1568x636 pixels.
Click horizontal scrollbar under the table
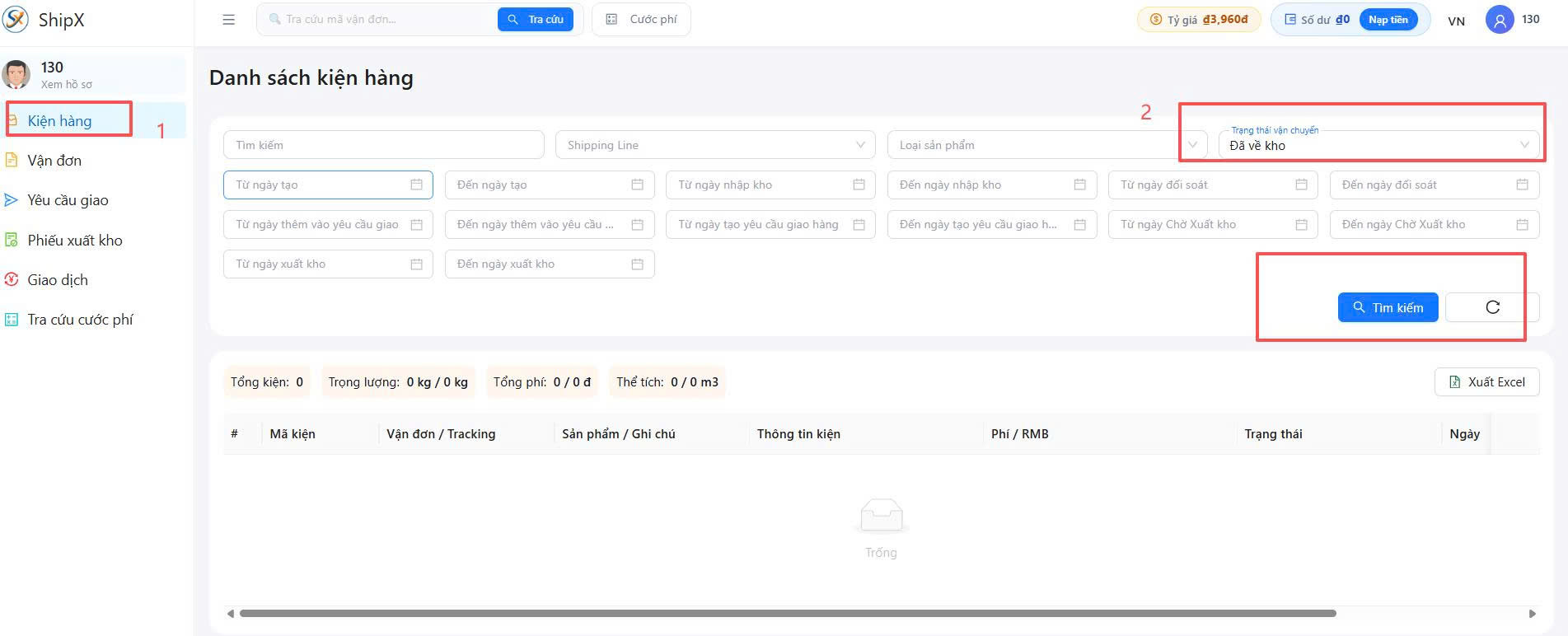pyautogui.click(x=787, y=614)
